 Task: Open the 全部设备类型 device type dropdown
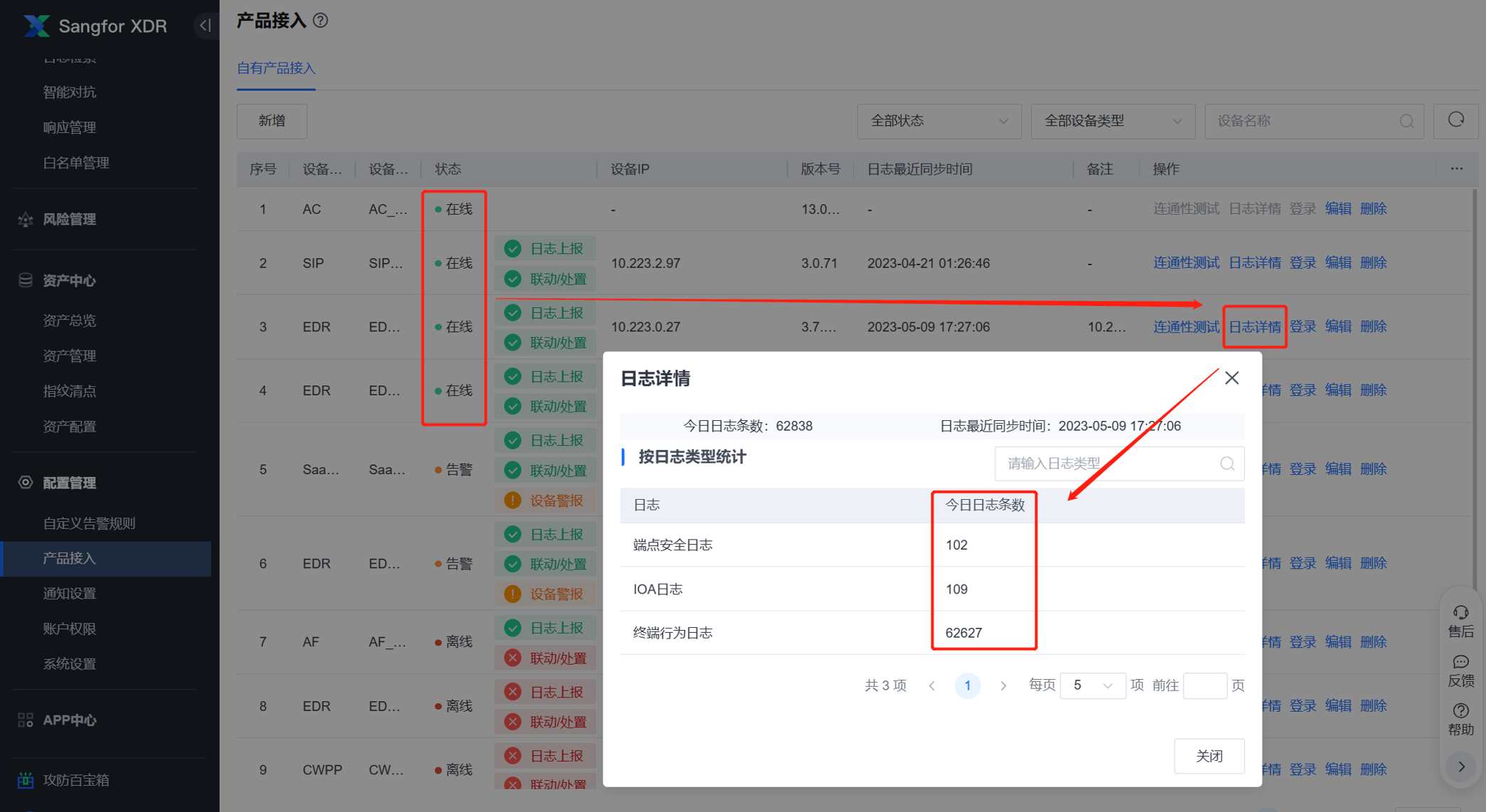pos(1112,121)
